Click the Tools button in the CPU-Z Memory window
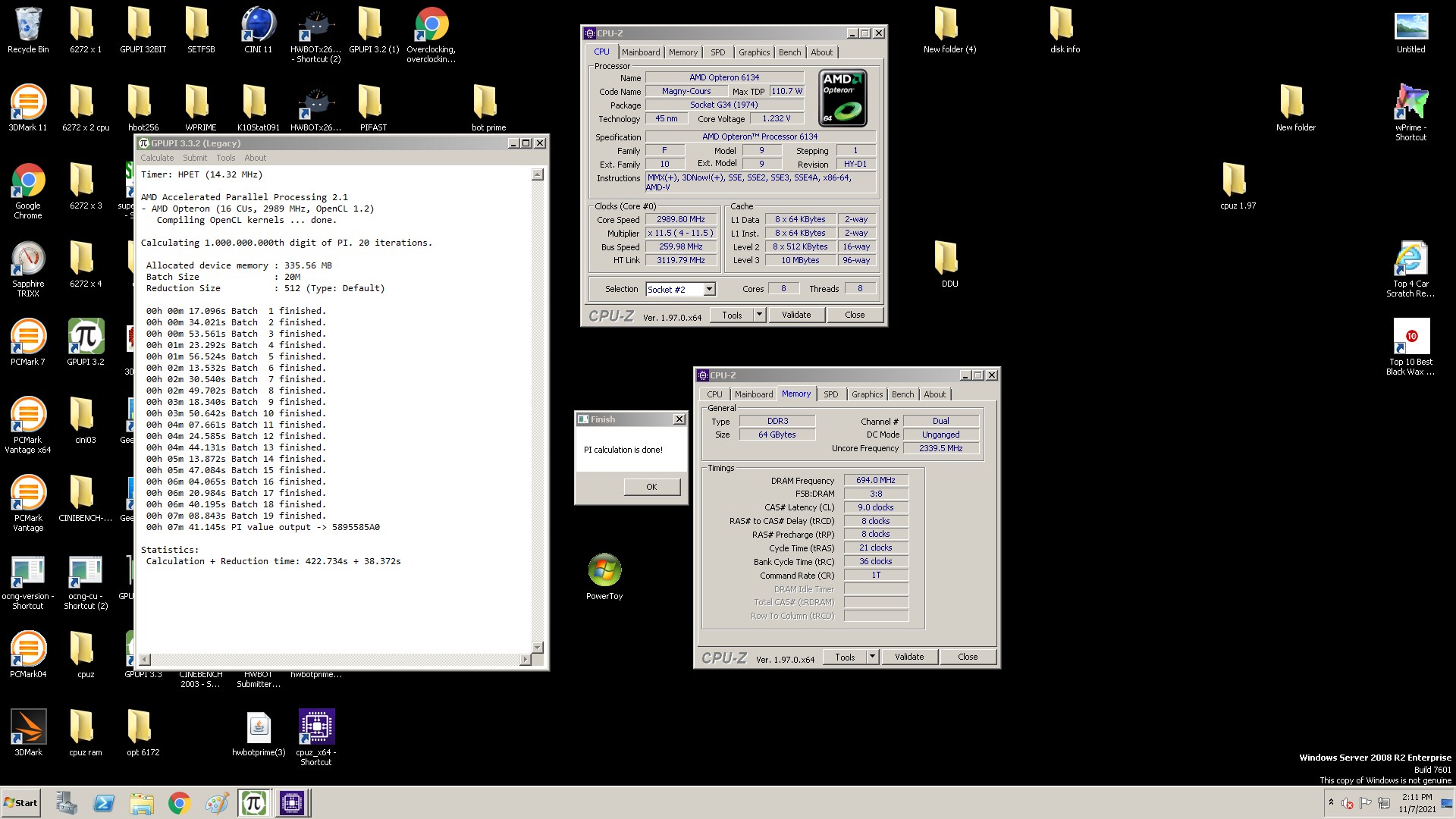 (845, 657)
